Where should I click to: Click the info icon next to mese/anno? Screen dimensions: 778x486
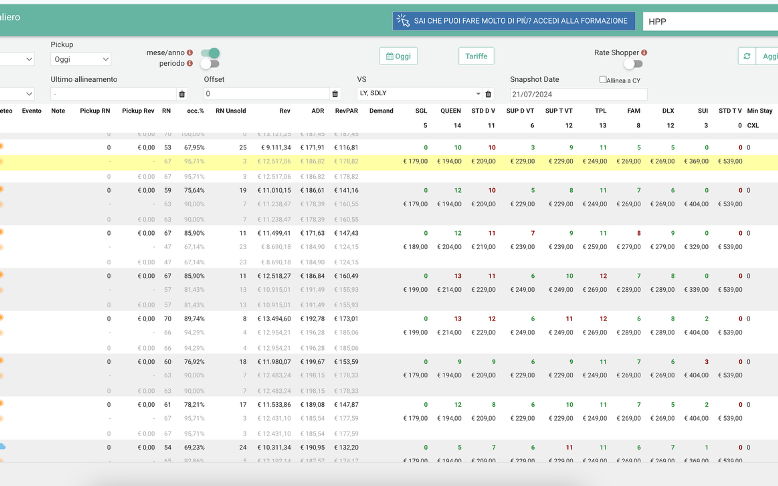tap(189, 52)
